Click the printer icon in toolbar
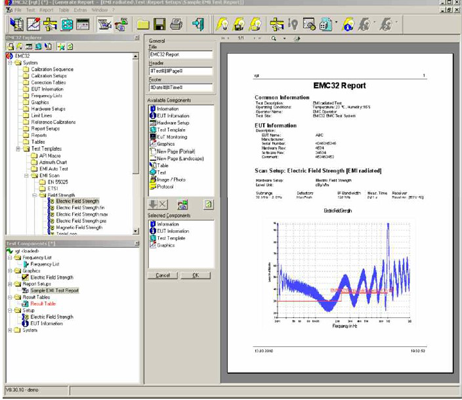The width and height of the screenshot is (462, 400). 176,24
